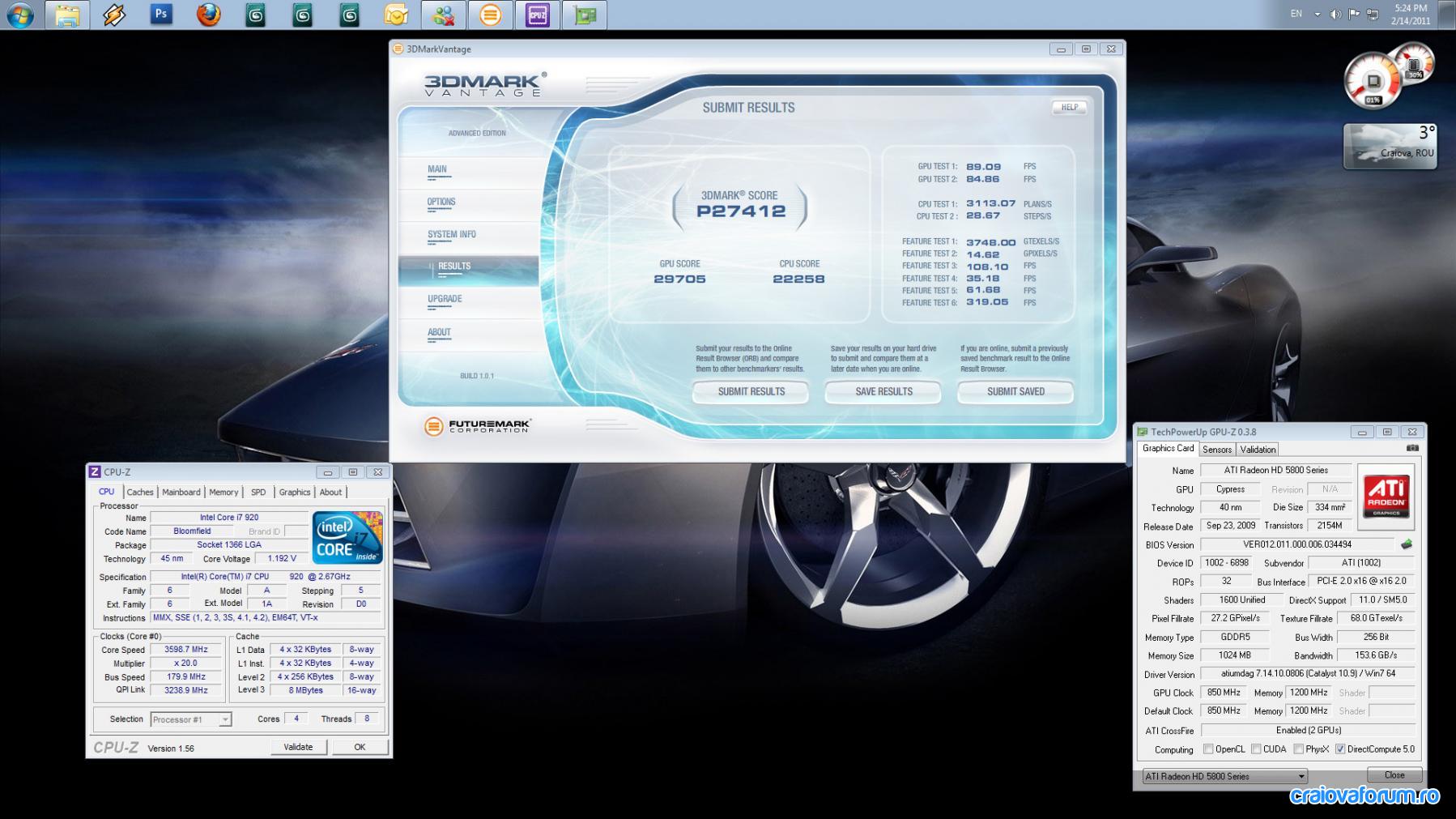
Task: Click the SAVE RESULTS button
Action: click(x=883, y=392)
